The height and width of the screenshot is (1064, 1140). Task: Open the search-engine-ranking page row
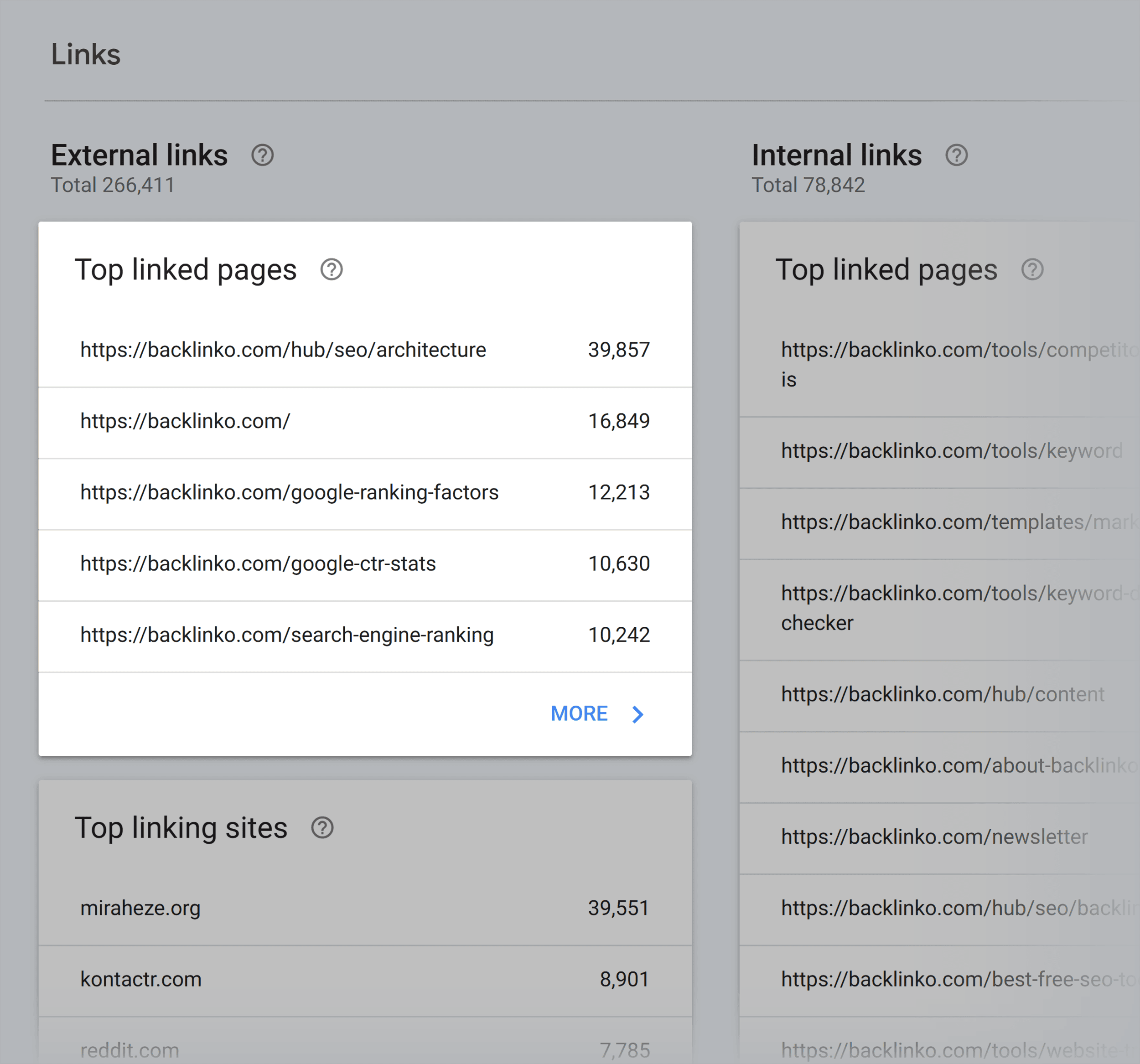[x=365, y=636]
